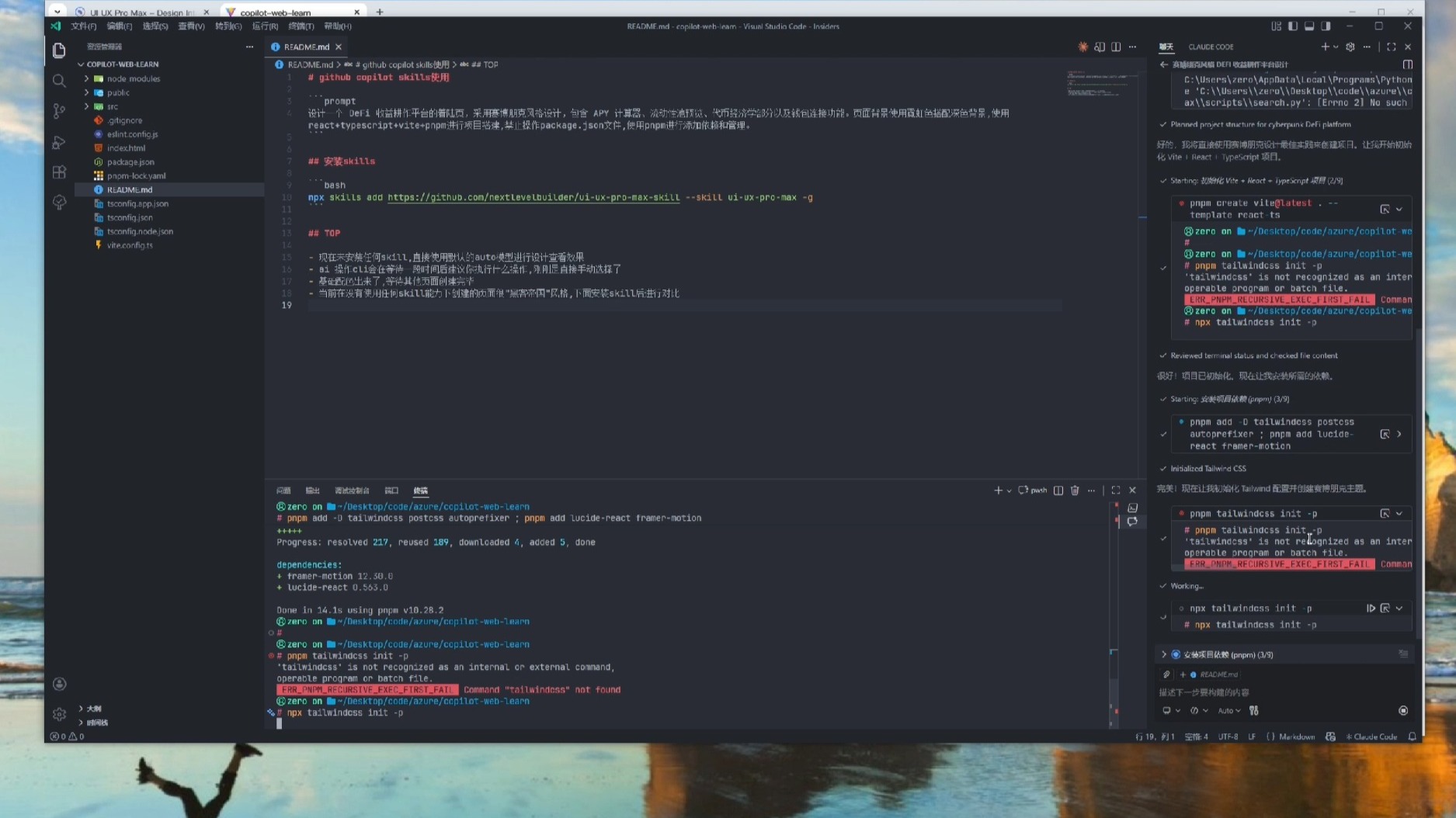This screenshot has height=818, width=1456.
Task: Click the Copilot status icon in status bar
Action: coord(1331,737)
